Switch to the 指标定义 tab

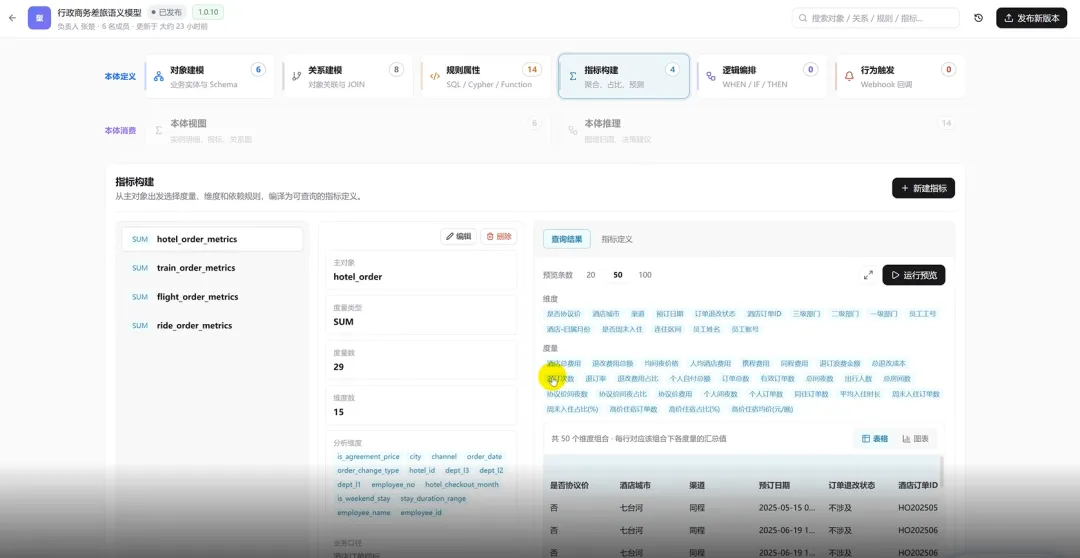[616, 239]
